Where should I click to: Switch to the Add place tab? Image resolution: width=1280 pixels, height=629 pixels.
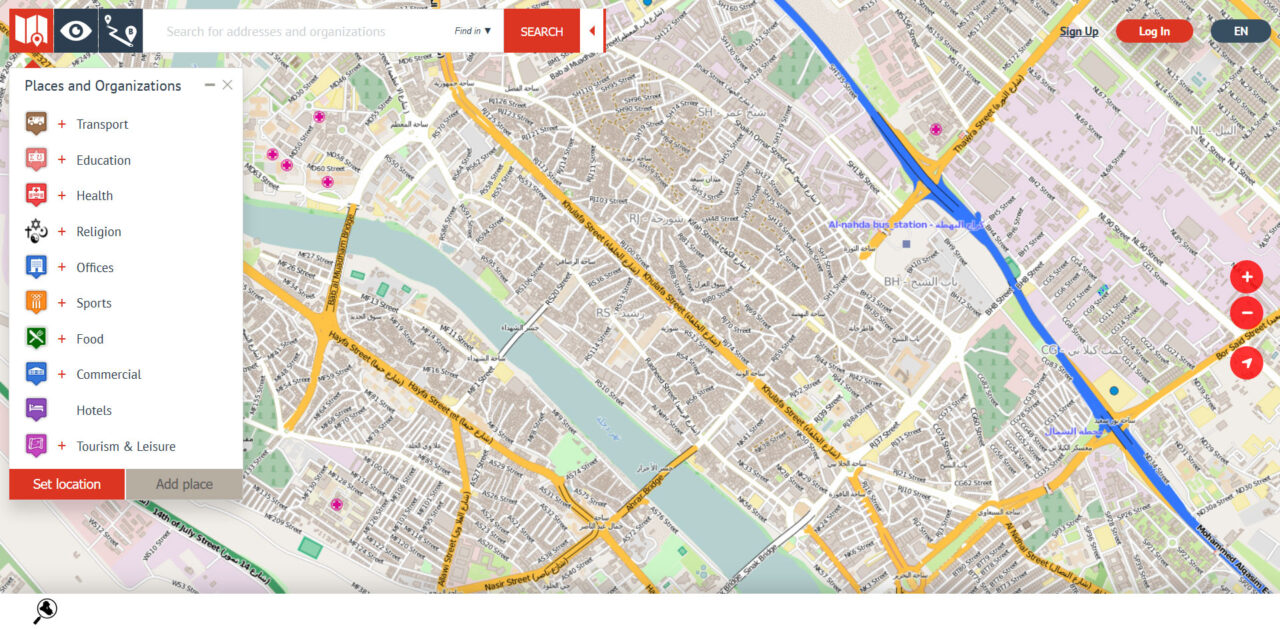[x=184, y=484]
